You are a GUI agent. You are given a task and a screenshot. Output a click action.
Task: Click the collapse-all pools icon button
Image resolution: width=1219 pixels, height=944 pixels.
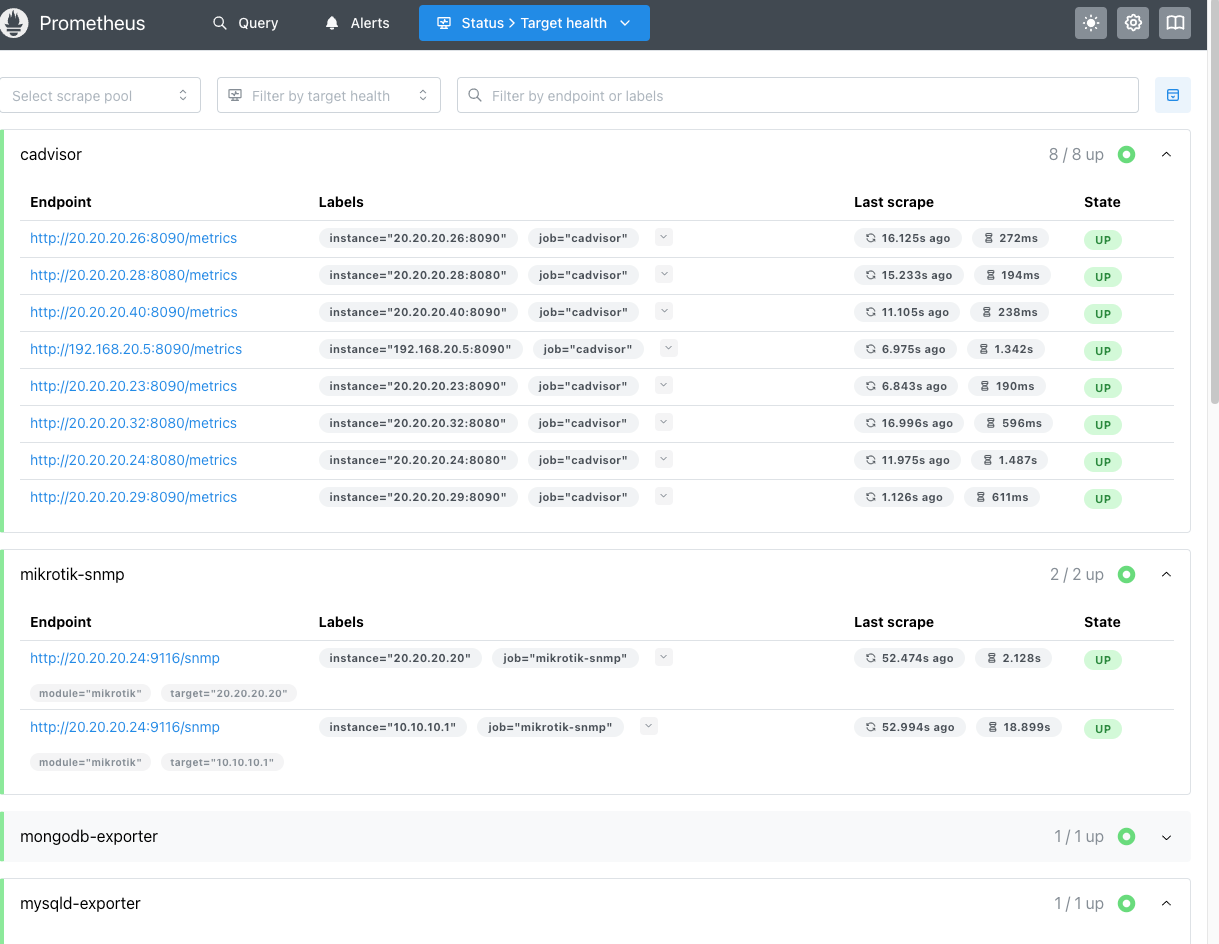coord(1173,95)
